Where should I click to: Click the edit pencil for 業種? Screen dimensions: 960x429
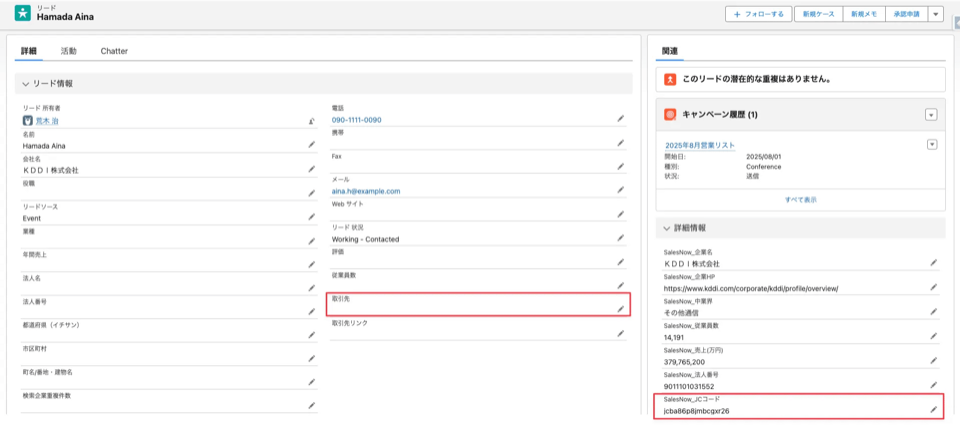pos(312,241)
